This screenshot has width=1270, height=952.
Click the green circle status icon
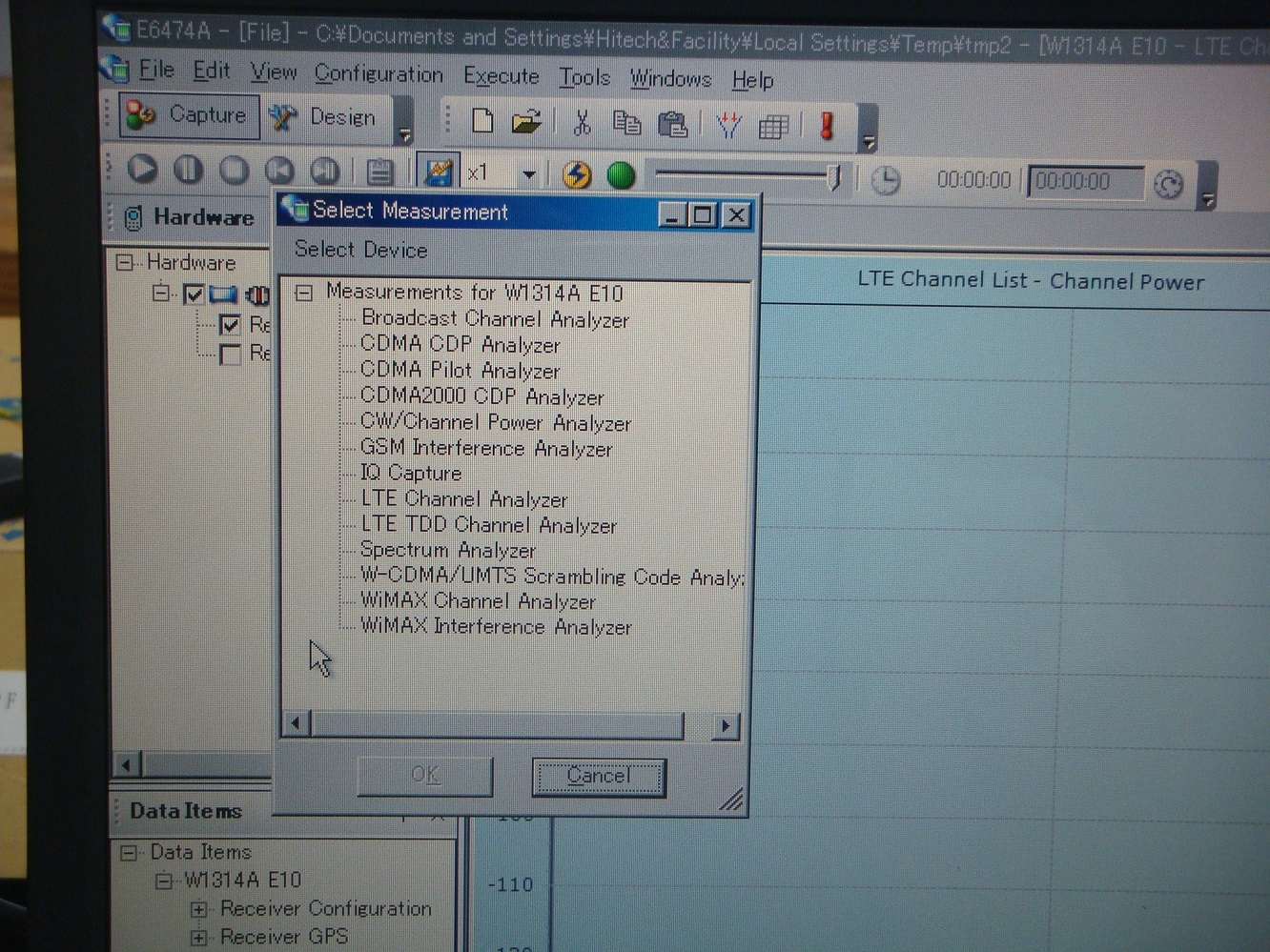[x=621, y=175]
